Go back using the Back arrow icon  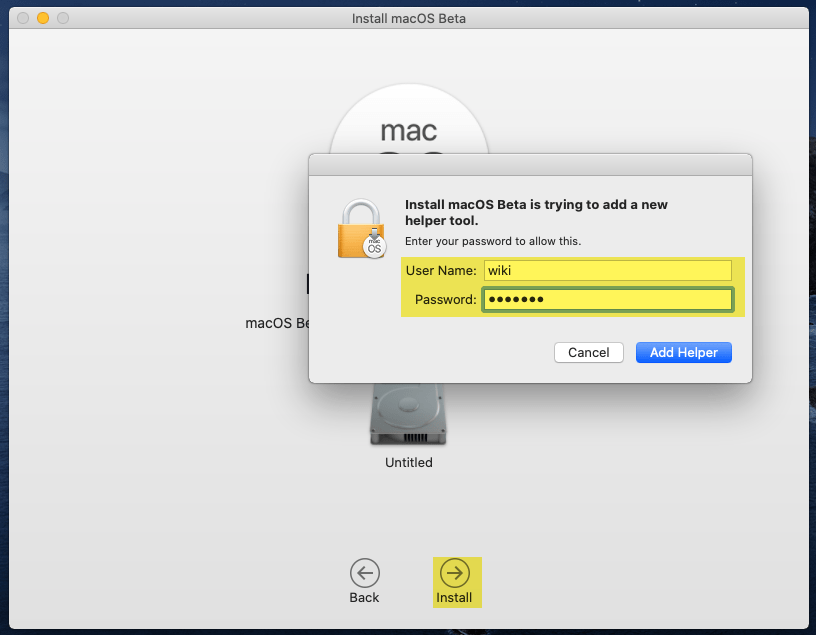(365, 573)
